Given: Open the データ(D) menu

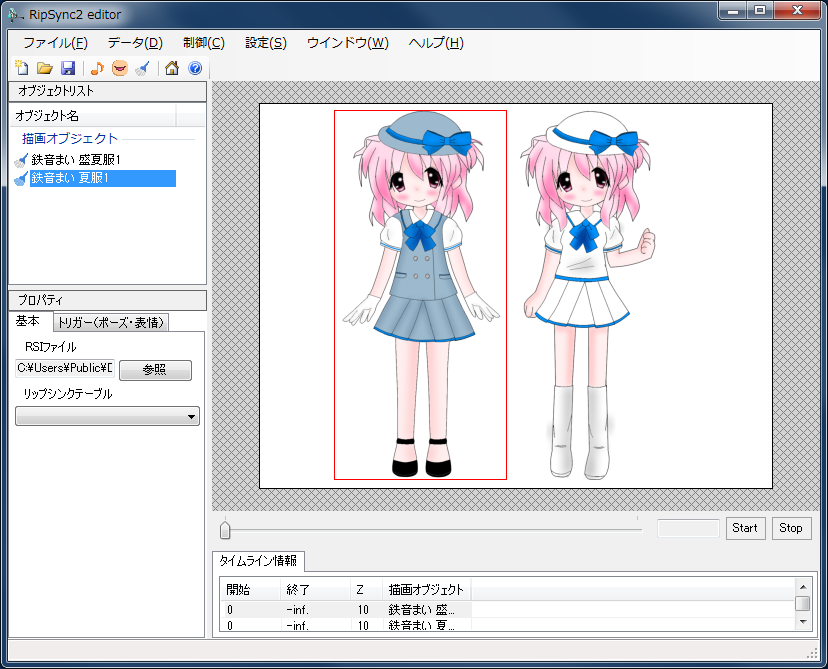Looking at the screenshot, I should [135, 43].
